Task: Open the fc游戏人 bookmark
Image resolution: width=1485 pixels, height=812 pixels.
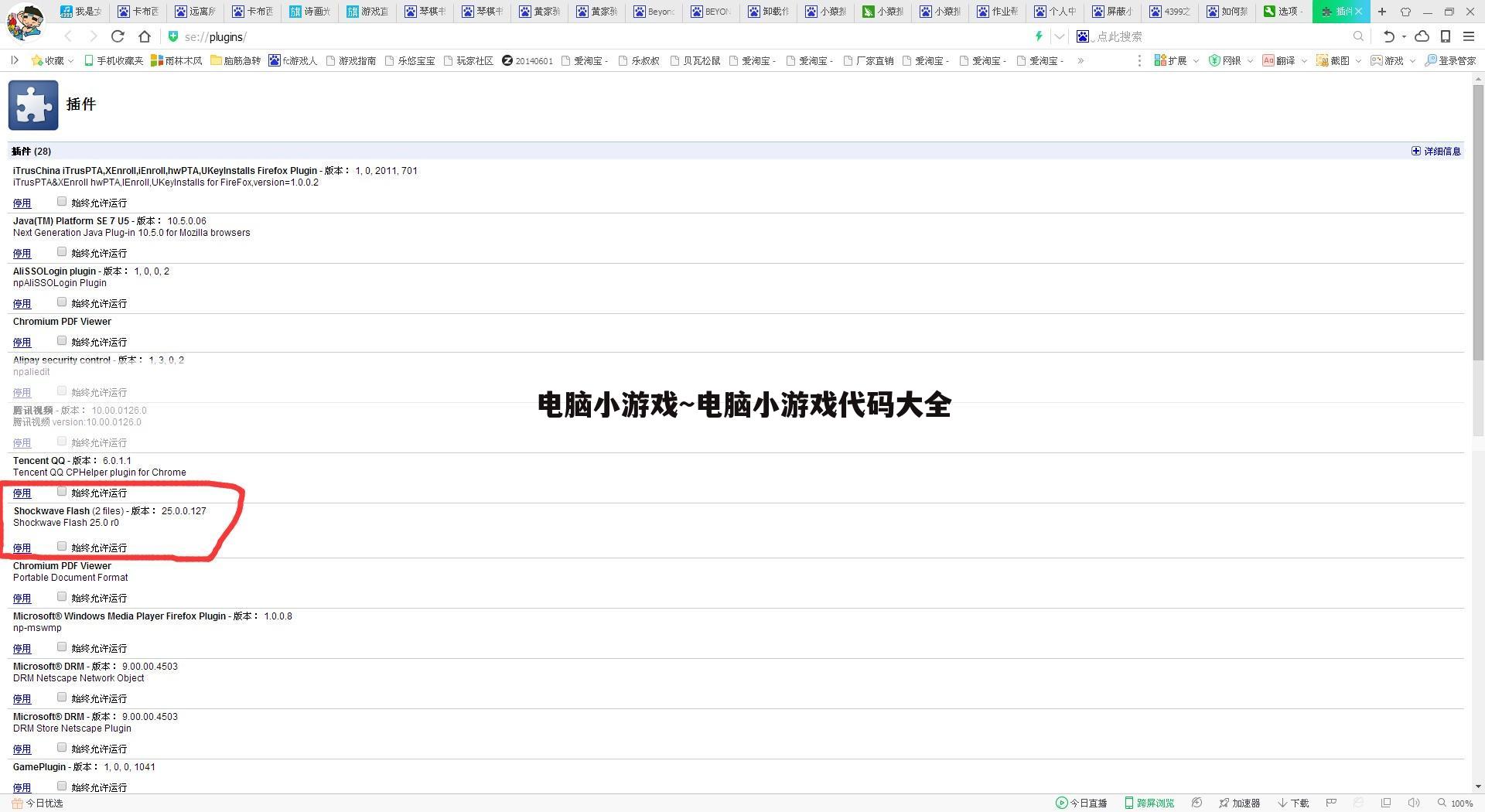Action: 293,60
